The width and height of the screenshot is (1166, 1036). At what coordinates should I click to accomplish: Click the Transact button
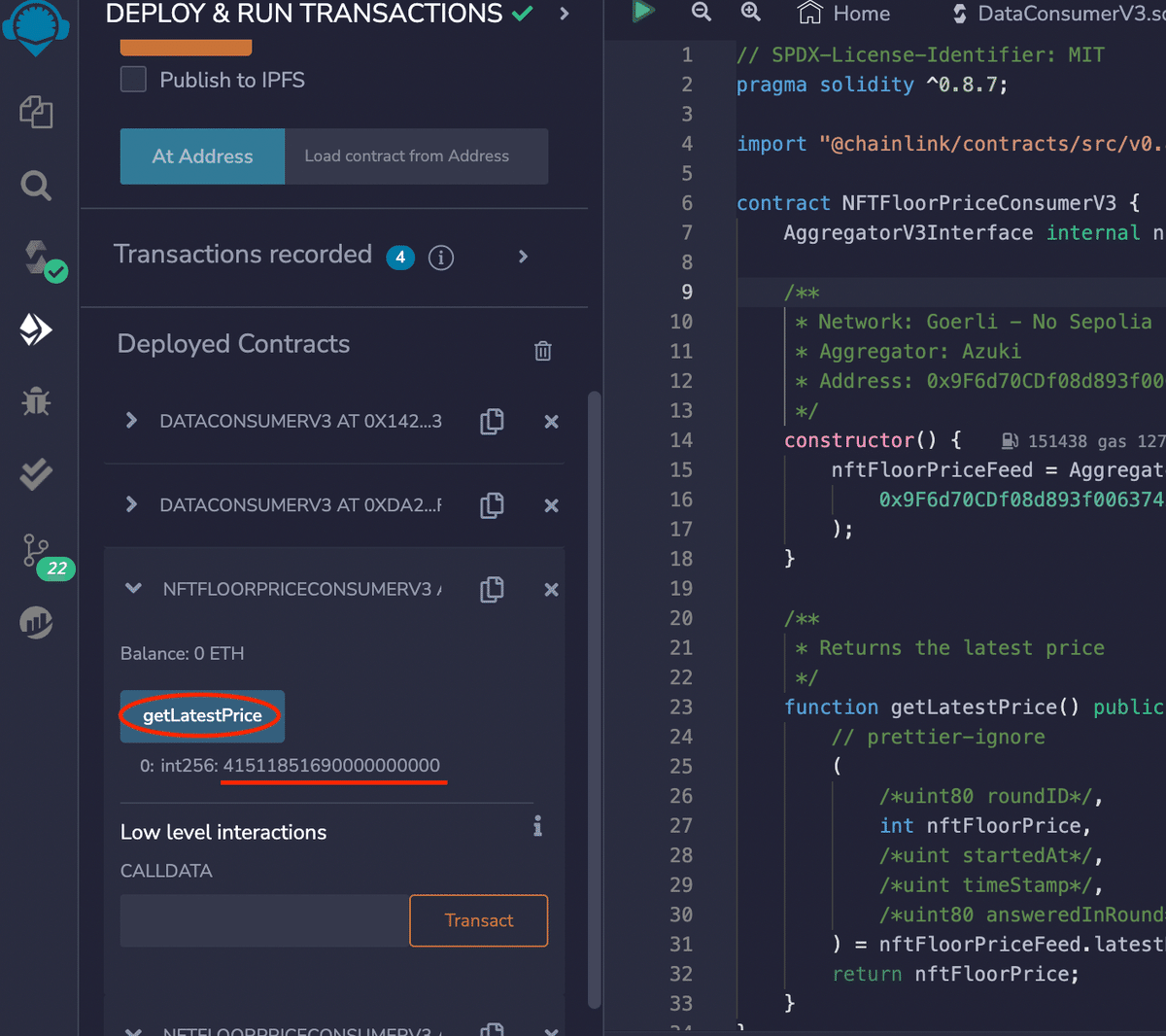click(x=479, y=920)
